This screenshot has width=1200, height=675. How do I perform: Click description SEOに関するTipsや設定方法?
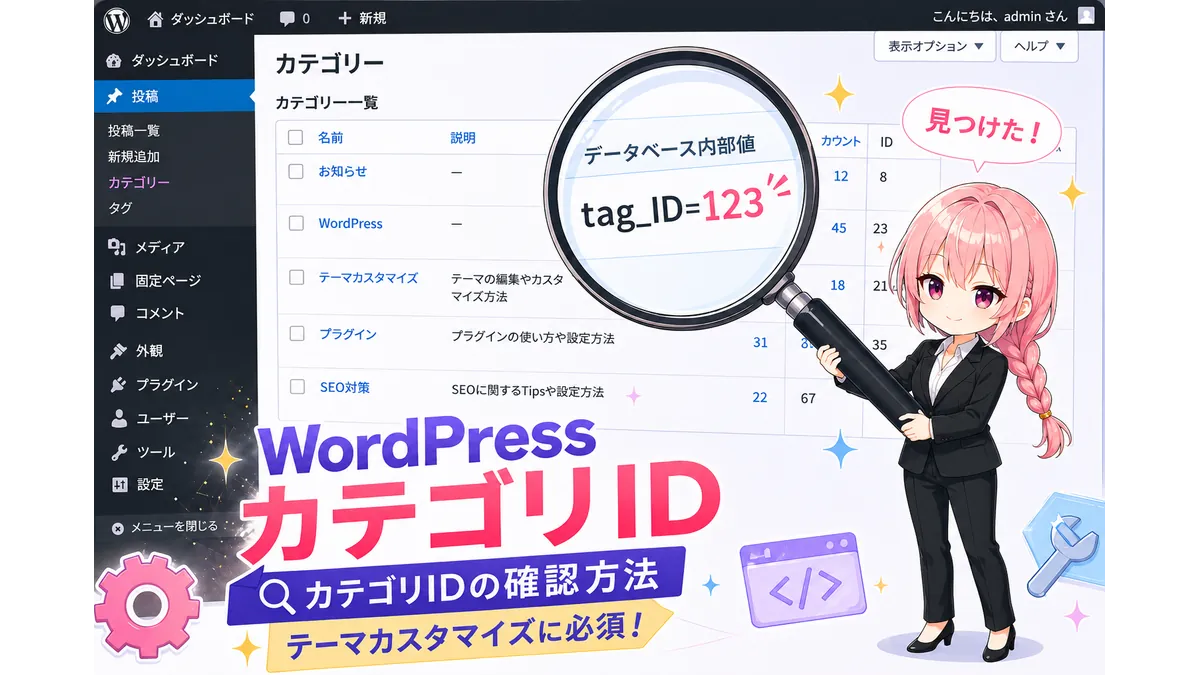pos(528,392)
